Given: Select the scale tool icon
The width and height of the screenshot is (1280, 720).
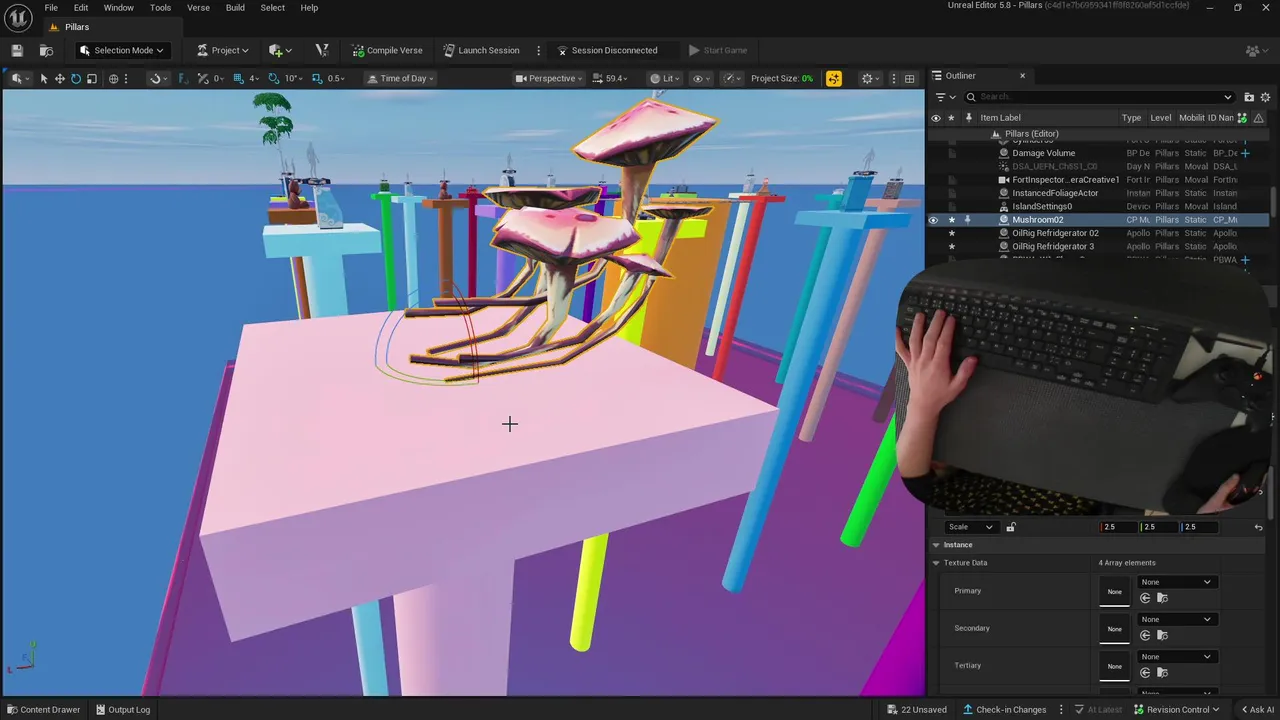Looking at the screenshot, I should pyautogui.click(x=92, y=78).
